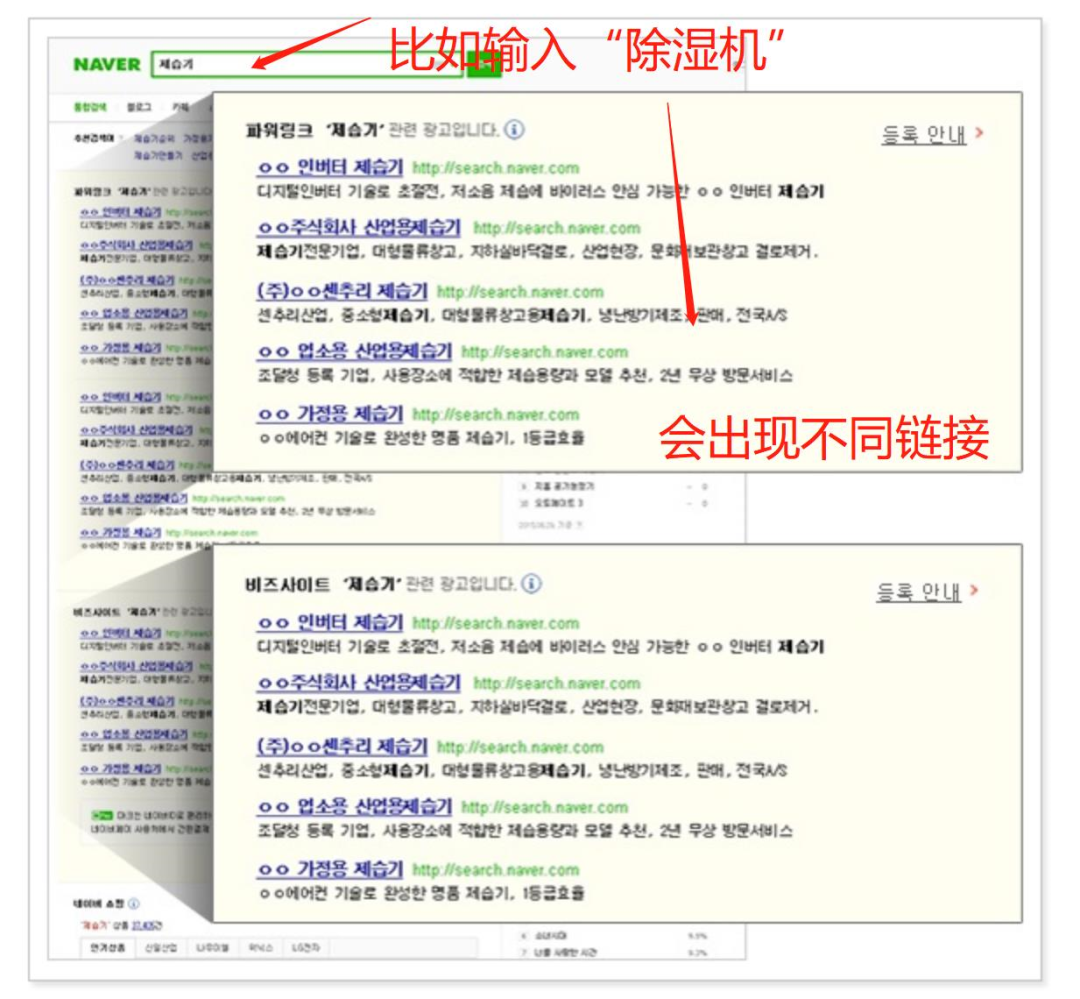The width and height of the screenshot is (1080, 999).
Task: Click the info icon beside the enlarged 파워링크 heading
Action: point(514,129)
